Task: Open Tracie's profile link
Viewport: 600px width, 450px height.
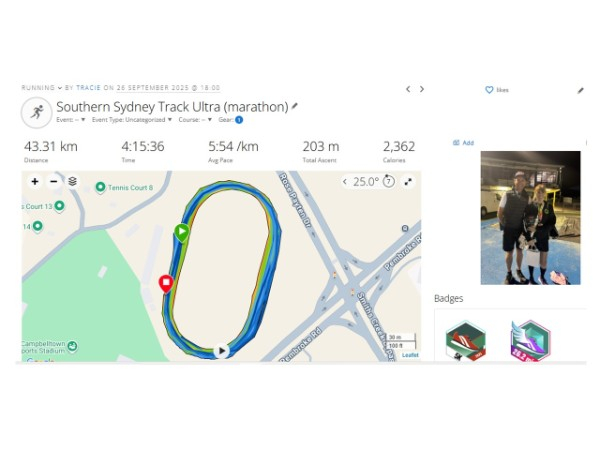Action: tap(88, 88)
